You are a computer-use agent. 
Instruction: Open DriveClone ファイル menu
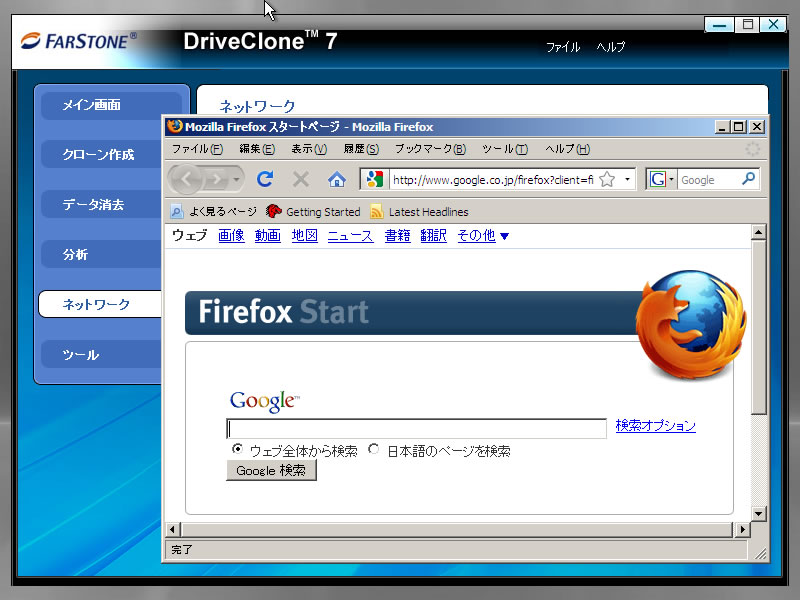(563, 47)
